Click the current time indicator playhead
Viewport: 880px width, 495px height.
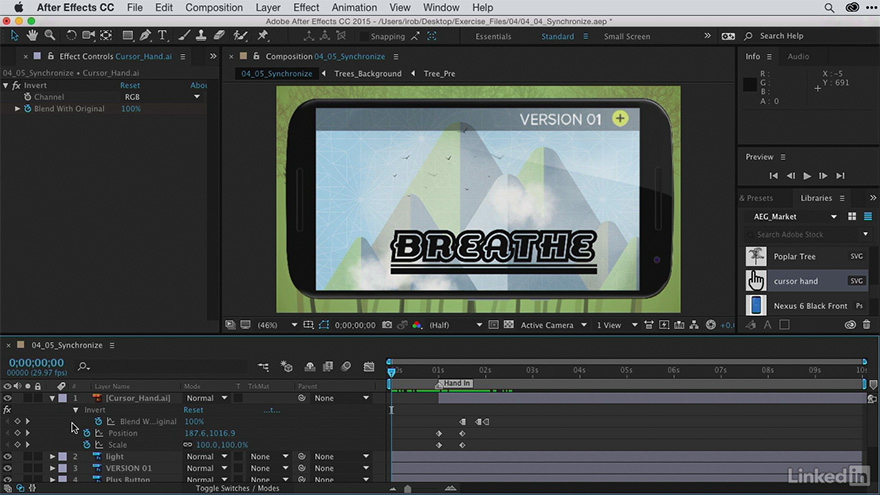(x=391, y=371)
